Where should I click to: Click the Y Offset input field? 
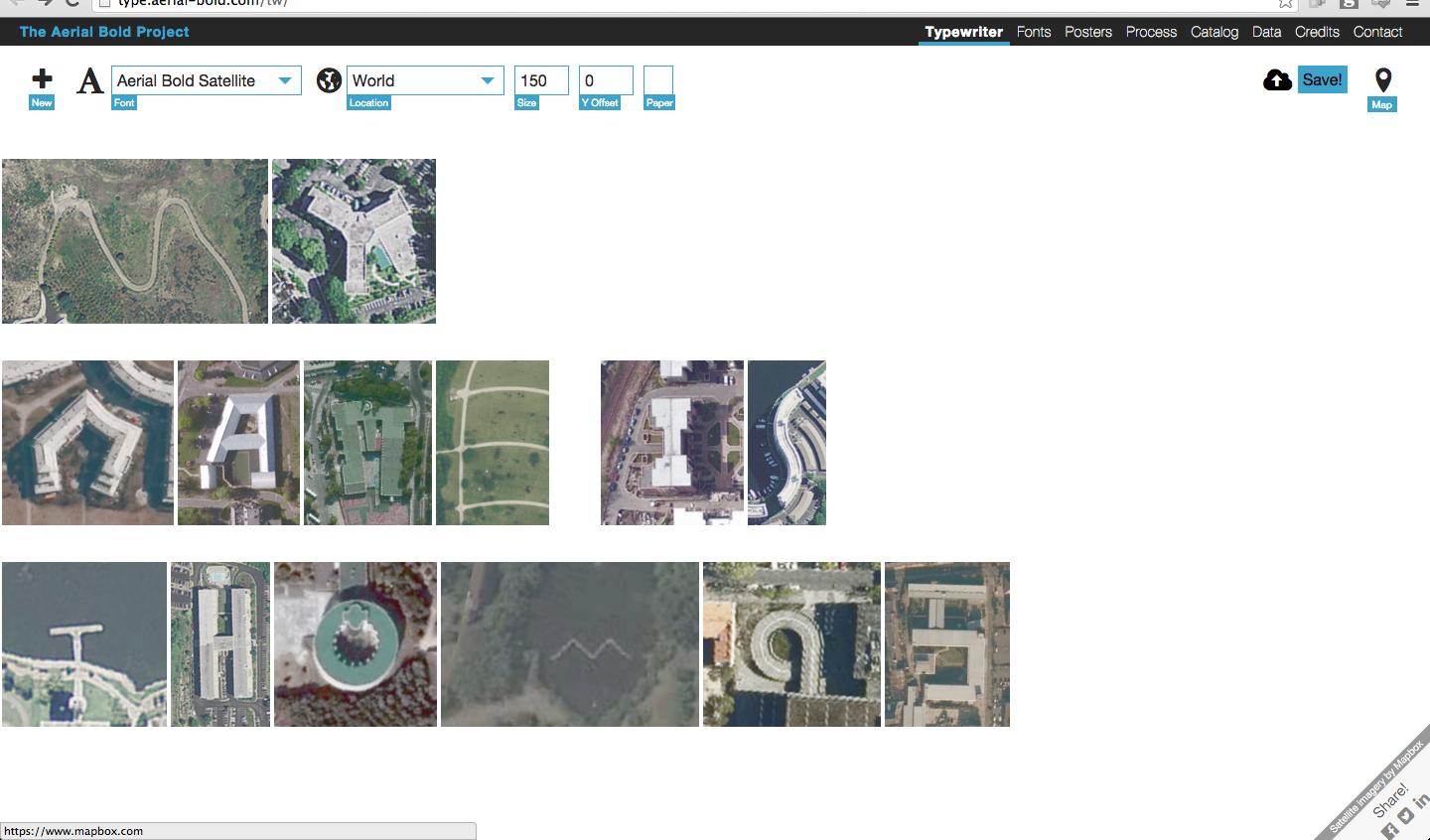click(605, 80)
